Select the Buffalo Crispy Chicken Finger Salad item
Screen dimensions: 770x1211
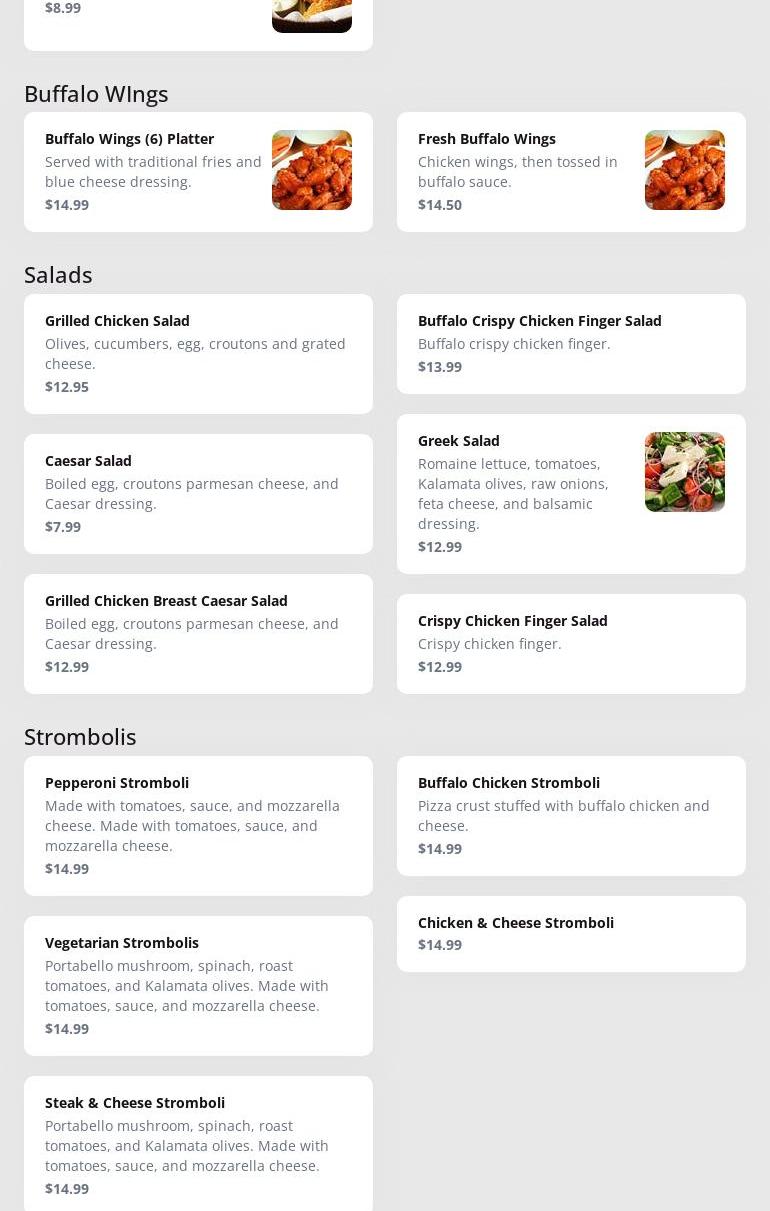(571, 344)
